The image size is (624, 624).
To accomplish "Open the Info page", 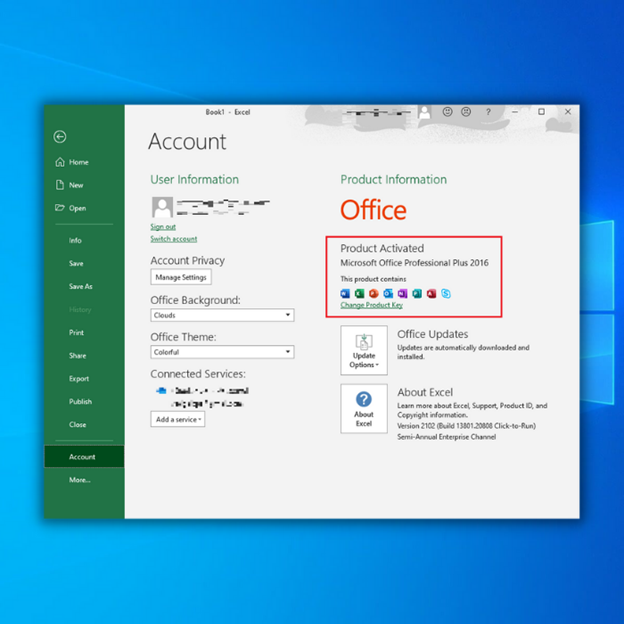I will click(x=75, y=240).
